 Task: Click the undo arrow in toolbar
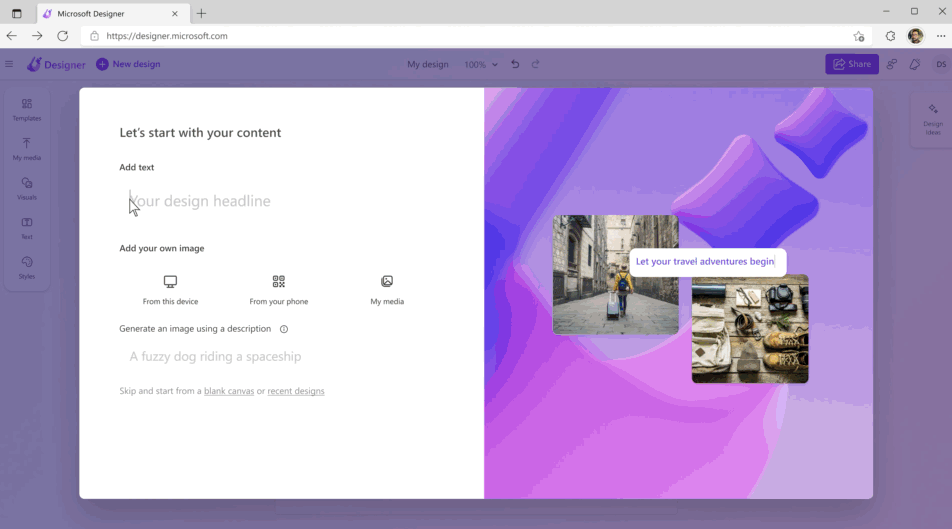(515, 64)
